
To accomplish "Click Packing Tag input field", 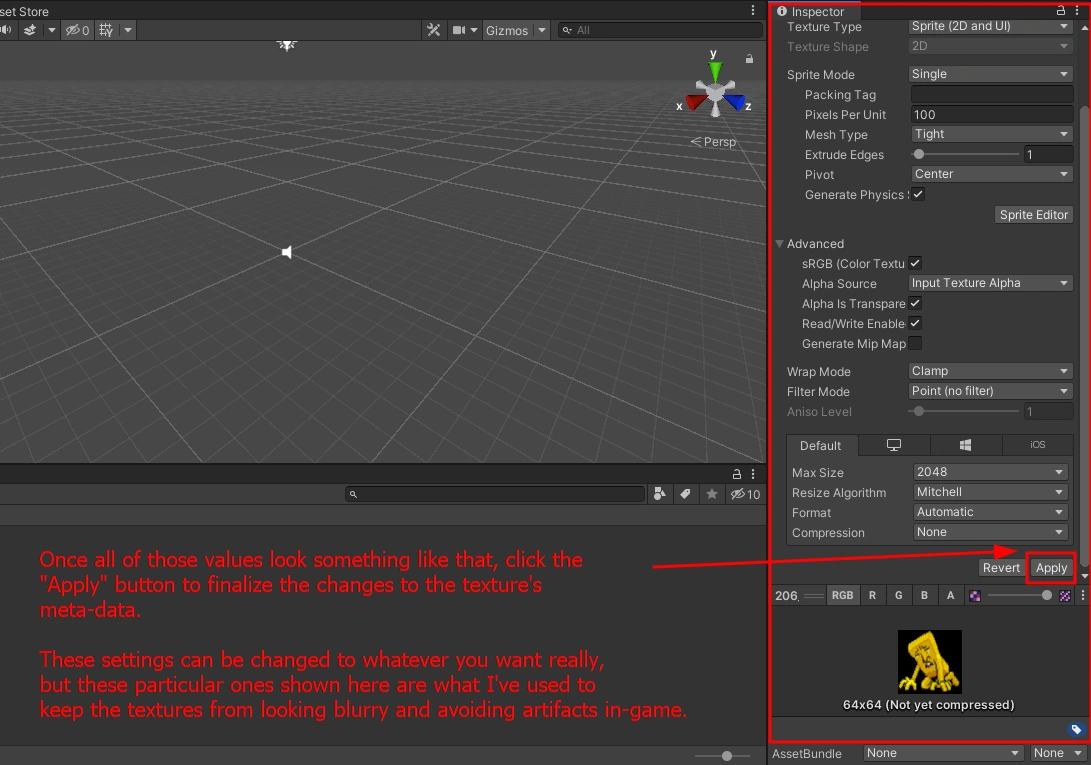I will [992, 94].
